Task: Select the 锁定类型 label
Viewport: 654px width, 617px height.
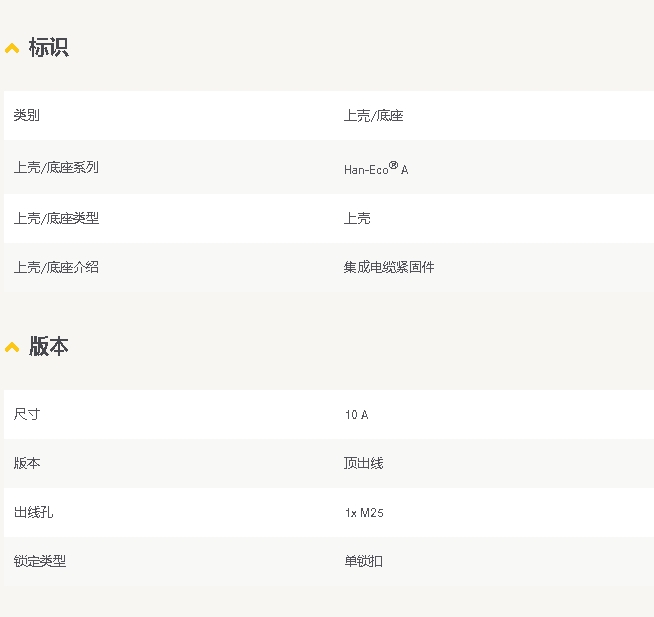Action: [x=40, y=561]
